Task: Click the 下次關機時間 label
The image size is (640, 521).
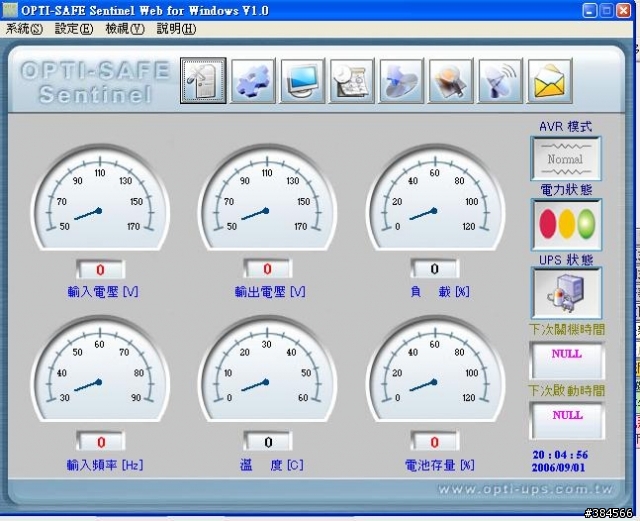Action: (x=567, y=330)
